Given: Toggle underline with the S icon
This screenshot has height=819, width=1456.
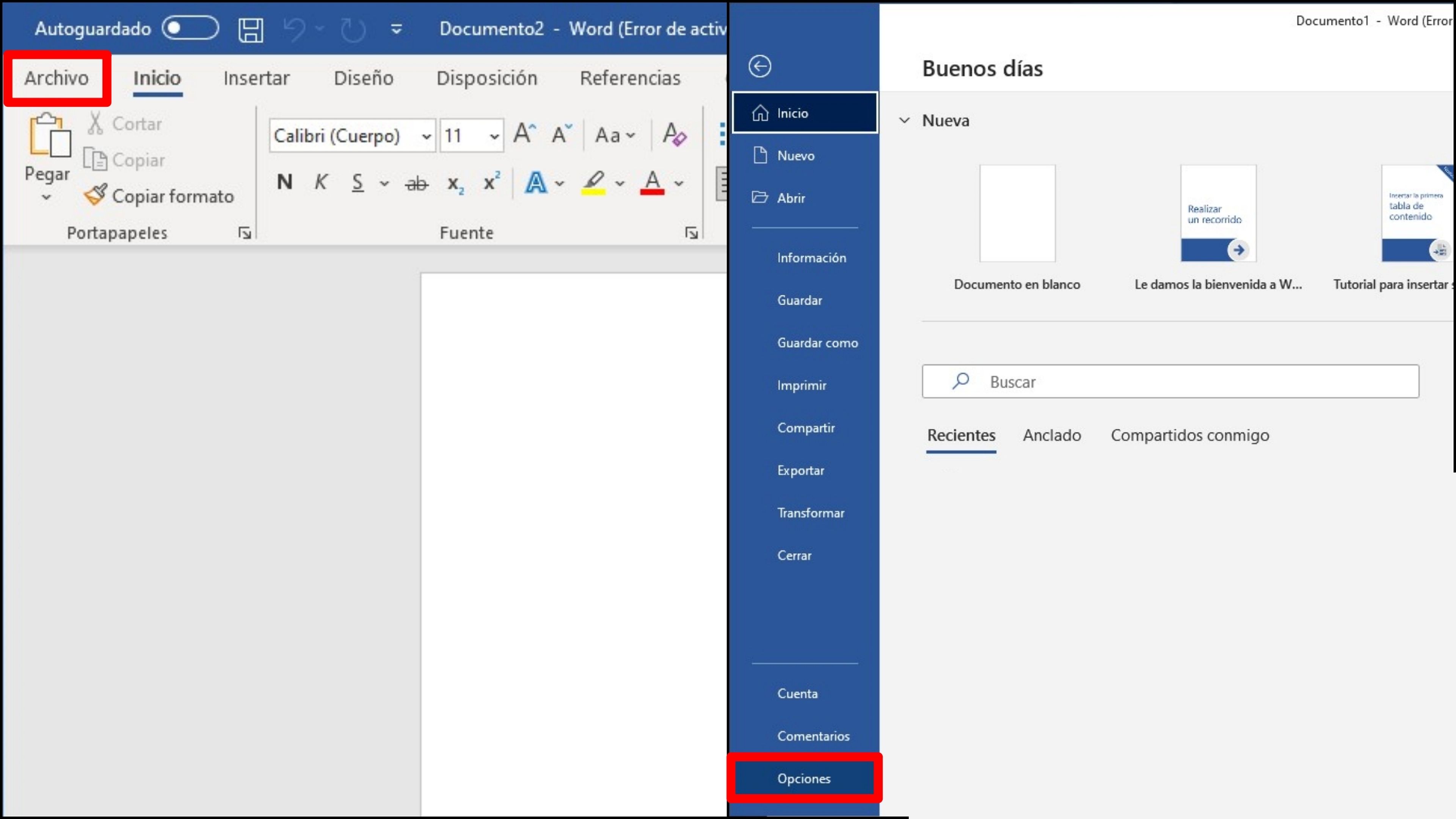Looking at the screenshot, I should (358, 182).
